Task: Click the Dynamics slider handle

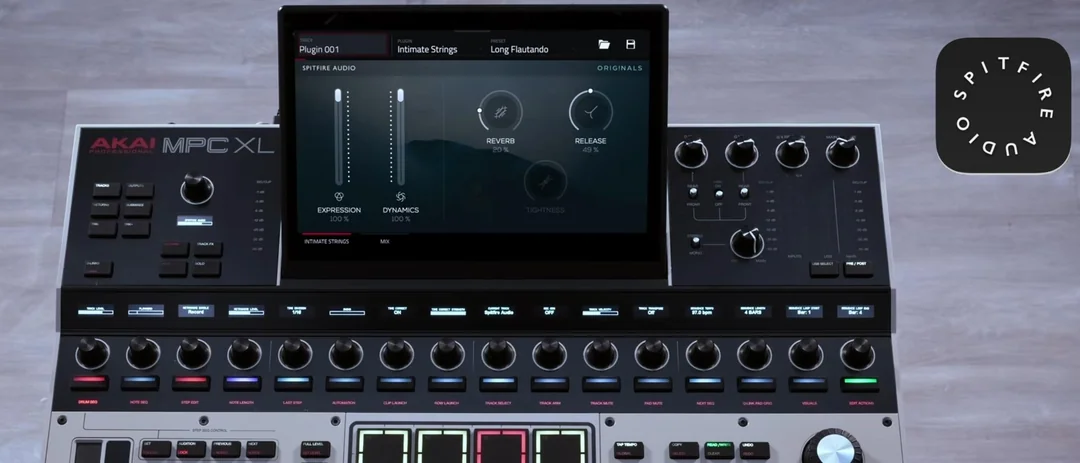Action: (x=400, y=96)
